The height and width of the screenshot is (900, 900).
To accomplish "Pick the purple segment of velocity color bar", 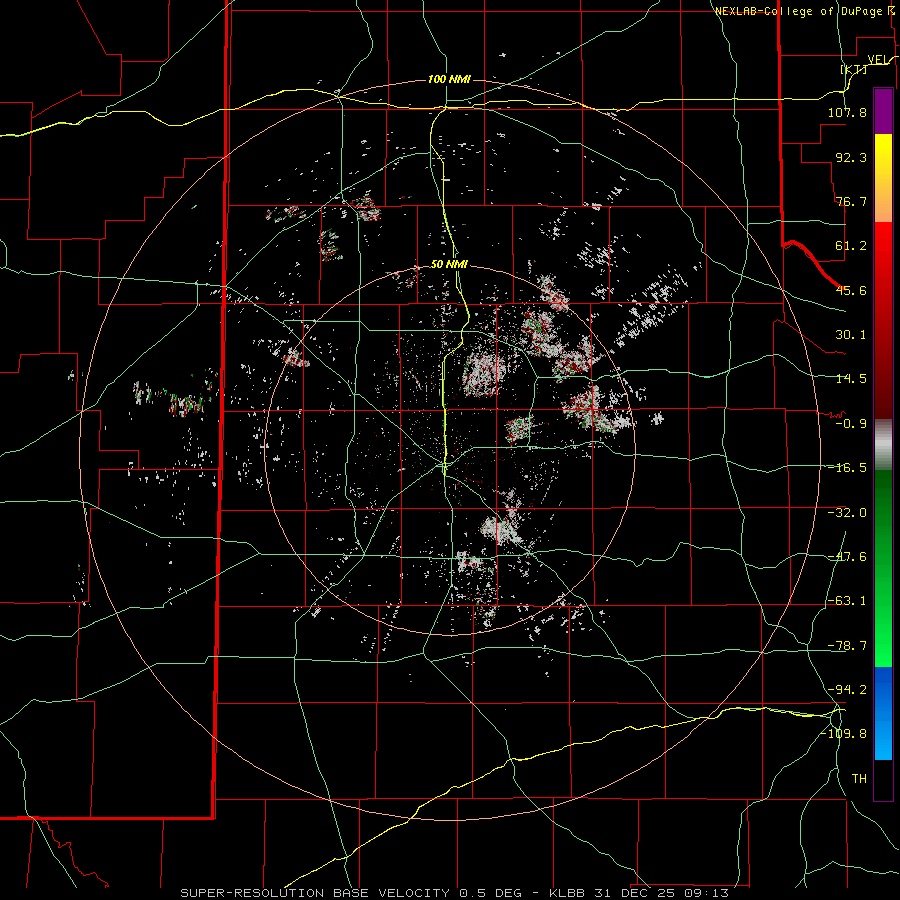I will pos(883,111).
